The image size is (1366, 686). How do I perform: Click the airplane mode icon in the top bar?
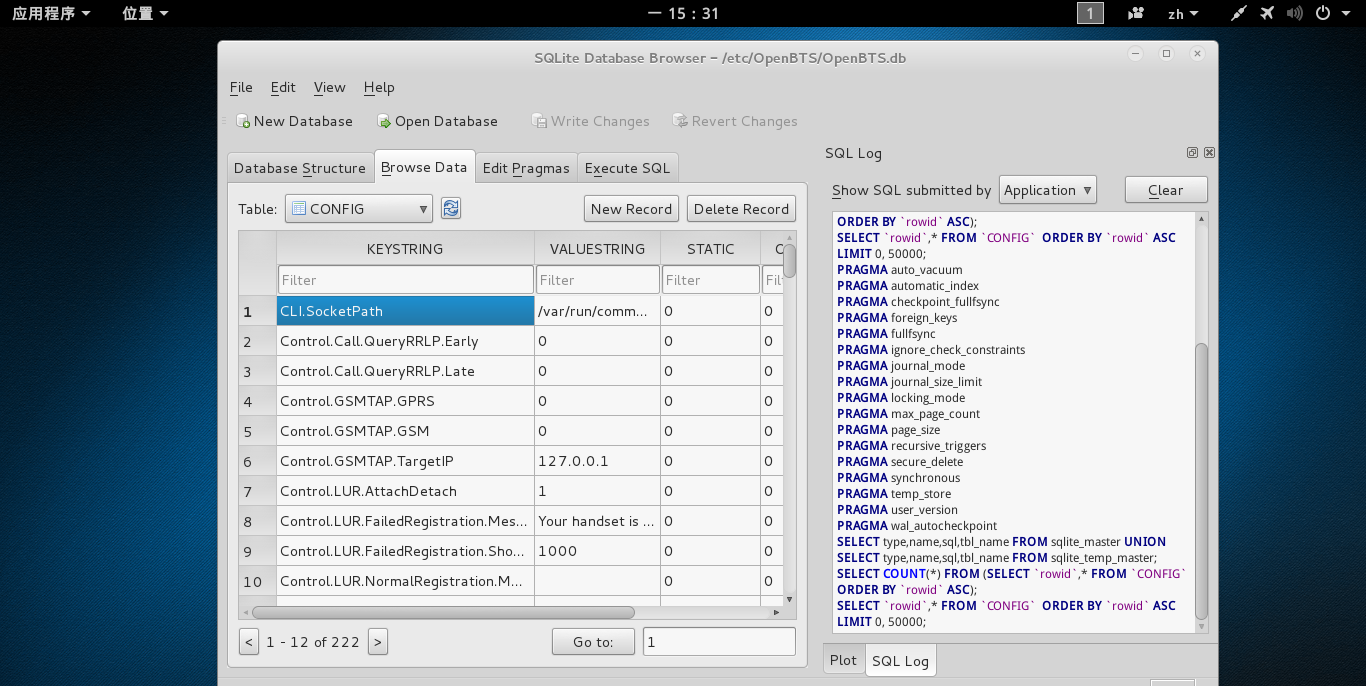[x=1268, y=13]
